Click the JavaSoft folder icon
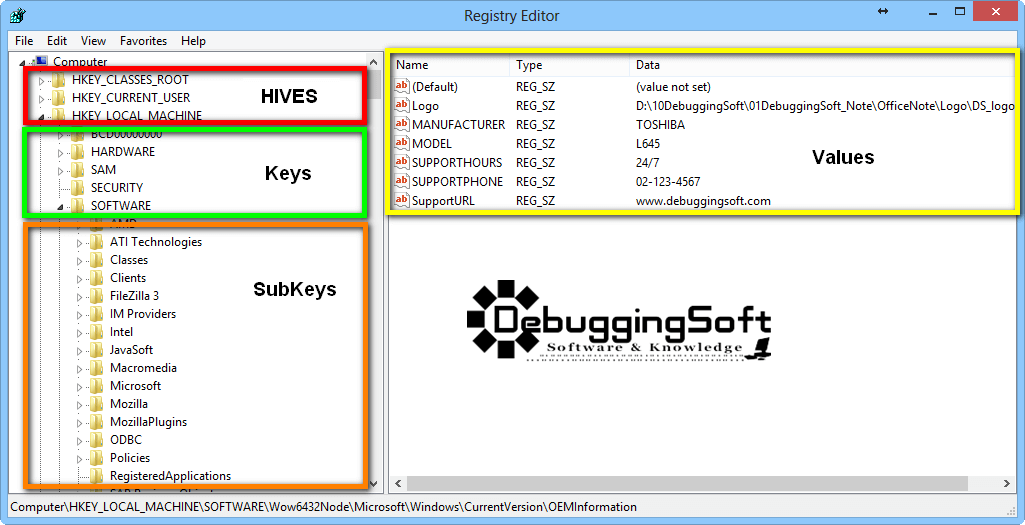This screenshot has height=525, width=1025. (x=97, y=350)
